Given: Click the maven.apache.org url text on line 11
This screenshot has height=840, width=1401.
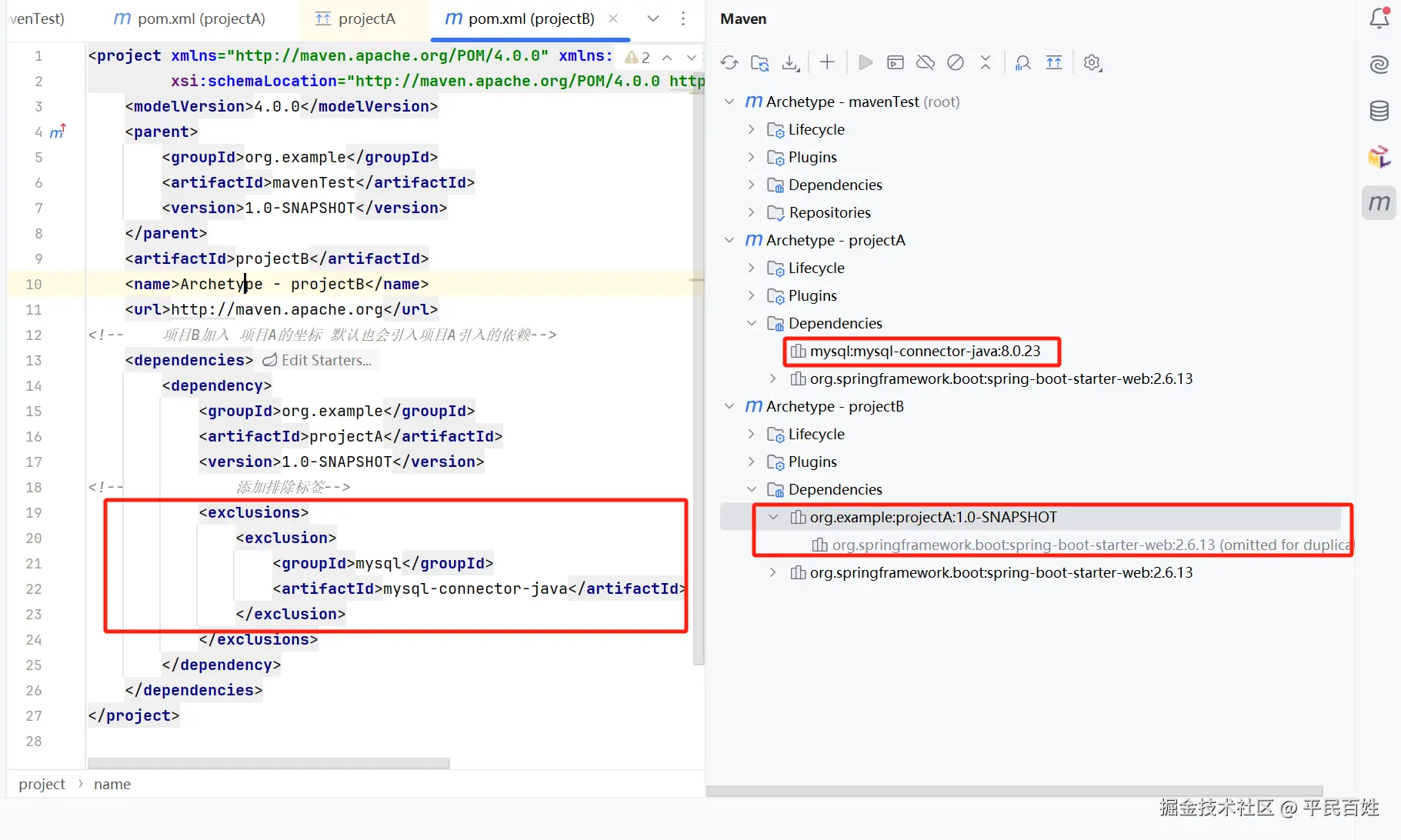Looking at the screenshot, I should coord(277,309).
